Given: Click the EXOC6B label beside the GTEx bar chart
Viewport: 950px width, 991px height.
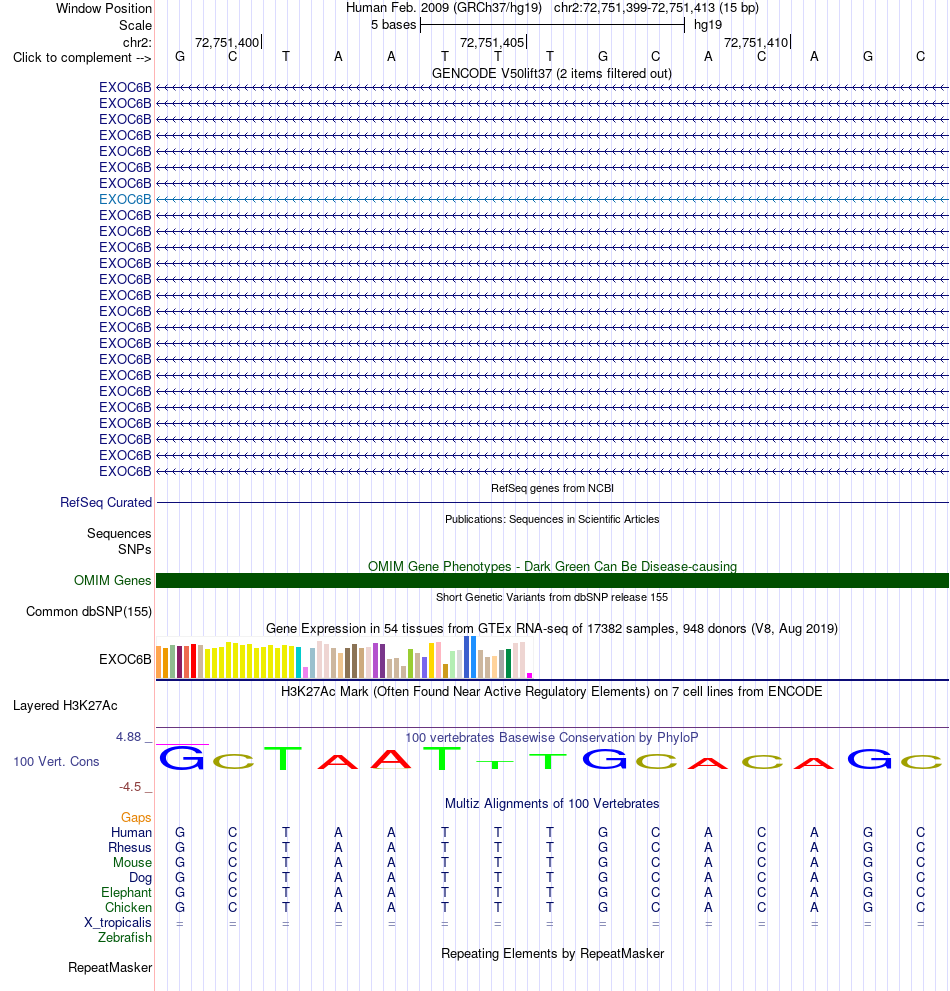Looking at the screenshot, I should pos(125,659).
